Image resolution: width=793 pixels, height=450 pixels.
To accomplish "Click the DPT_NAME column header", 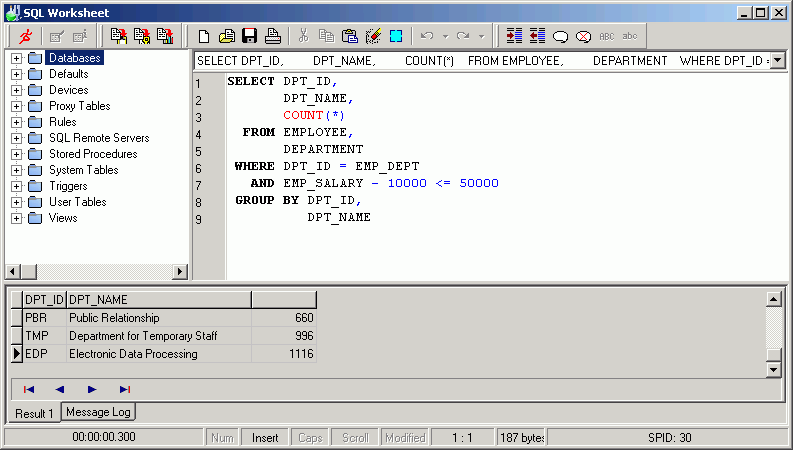I will click(158, 299).
